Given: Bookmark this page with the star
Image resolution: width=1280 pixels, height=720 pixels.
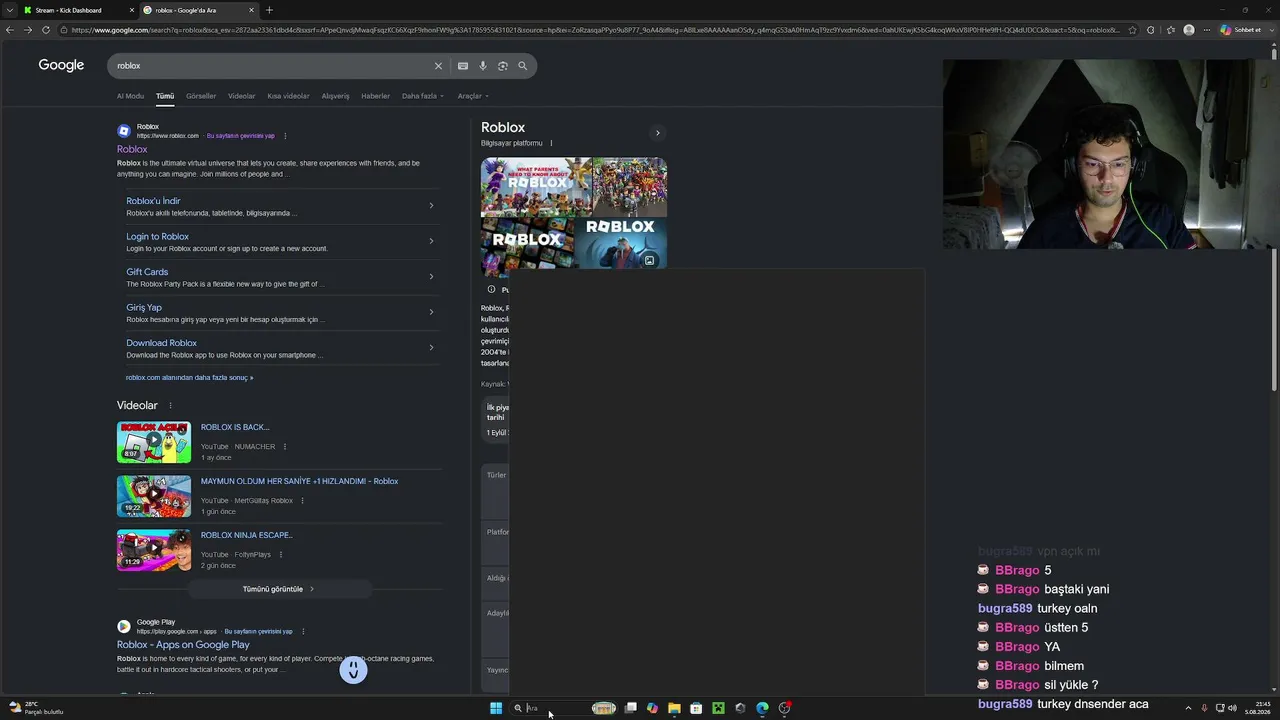Looking at the screenshot, I should pyautogui.click(x=1132, y=30).
